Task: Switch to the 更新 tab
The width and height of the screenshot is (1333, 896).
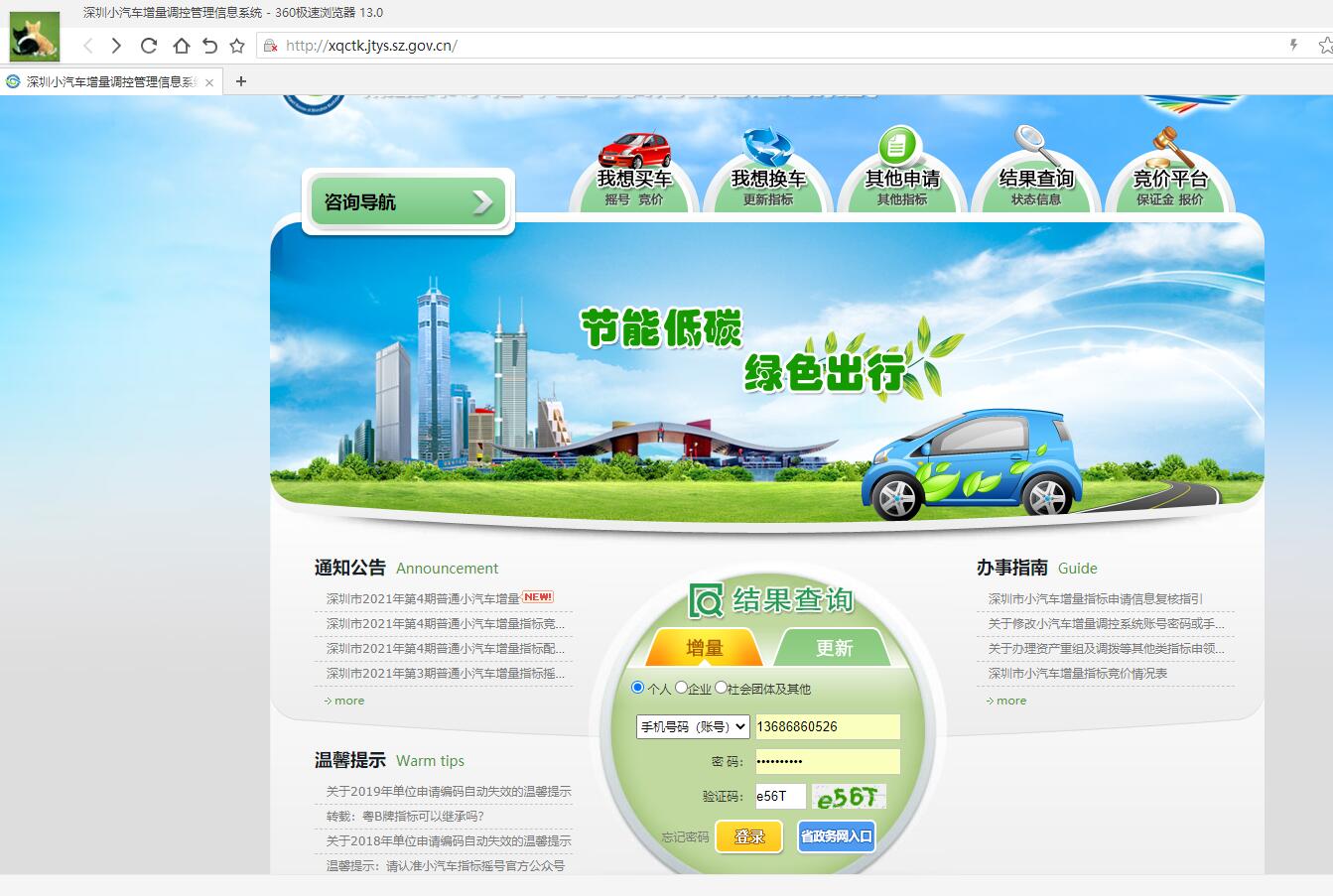Action: tap(834, 648)
